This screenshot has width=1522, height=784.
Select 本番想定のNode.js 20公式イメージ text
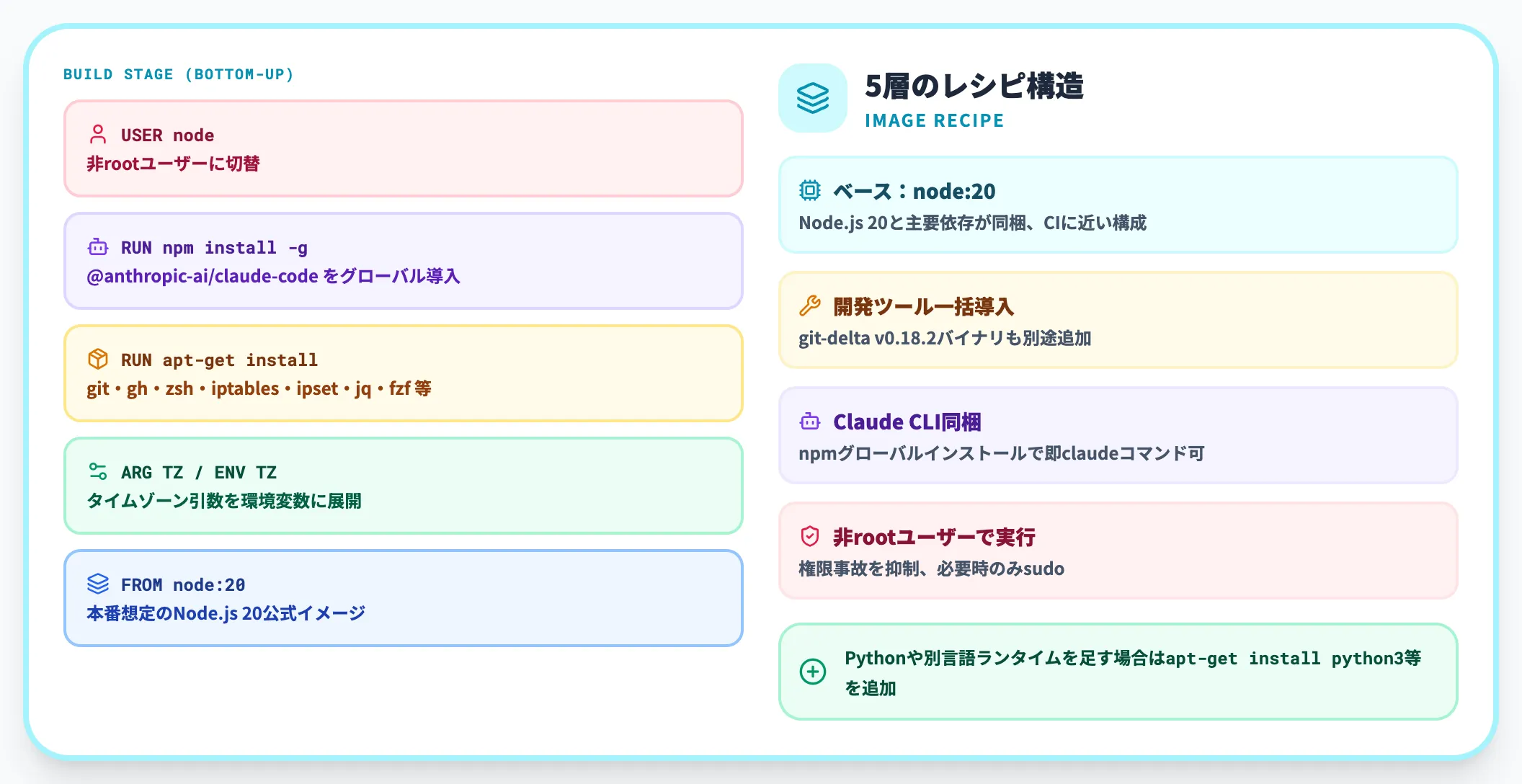(x=226, y=613)
